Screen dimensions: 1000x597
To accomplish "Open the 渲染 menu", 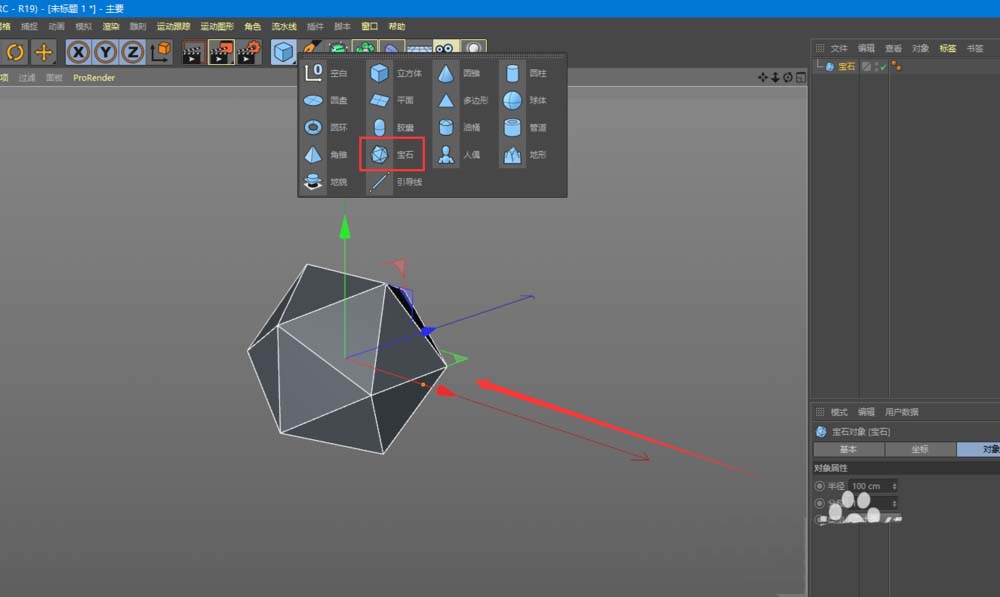I will 111,26.
